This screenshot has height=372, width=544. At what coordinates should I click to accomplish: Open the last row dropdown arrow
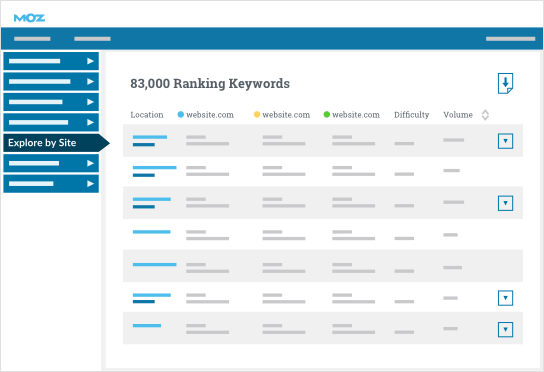pos(505,329)
